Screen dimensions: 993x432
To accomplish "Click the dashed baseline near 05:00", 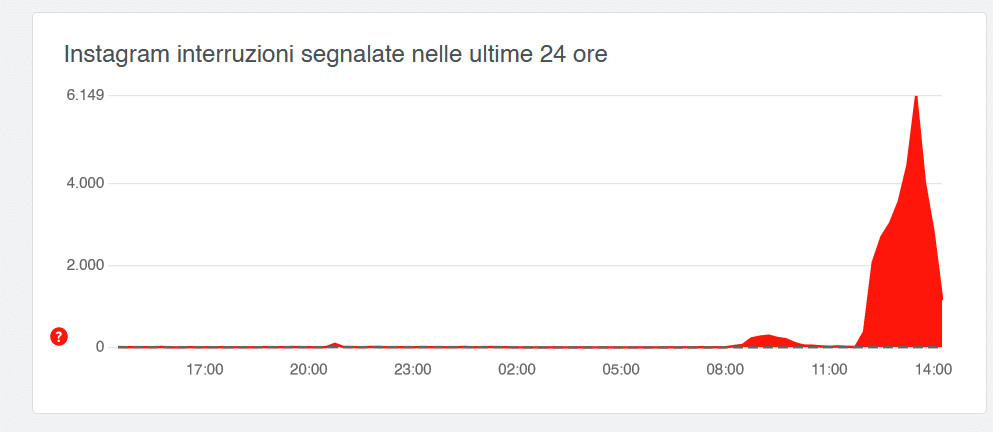I will pyautogui.click(x=621, y=347).
